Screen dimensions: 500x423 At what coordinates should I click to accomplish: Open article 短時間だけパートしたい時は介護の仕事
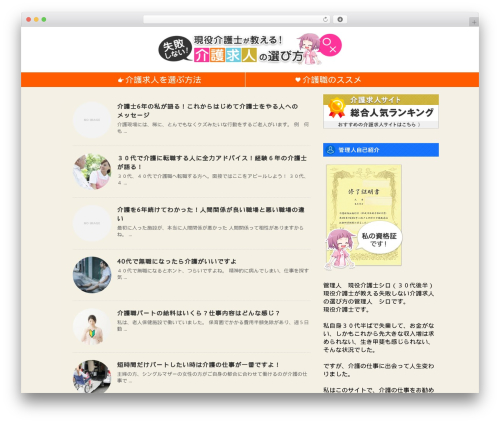pyautogui.click(x=198, y=365)
